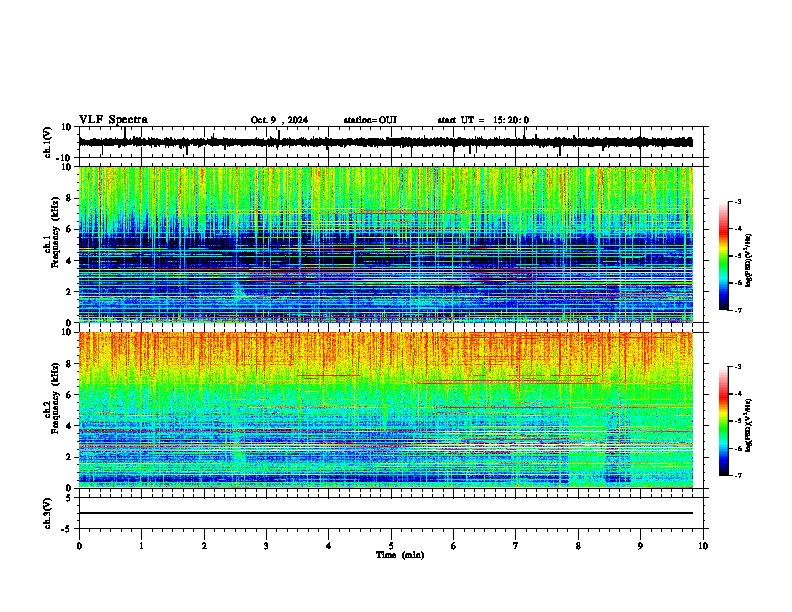Click time axis tick label 4

329,546
